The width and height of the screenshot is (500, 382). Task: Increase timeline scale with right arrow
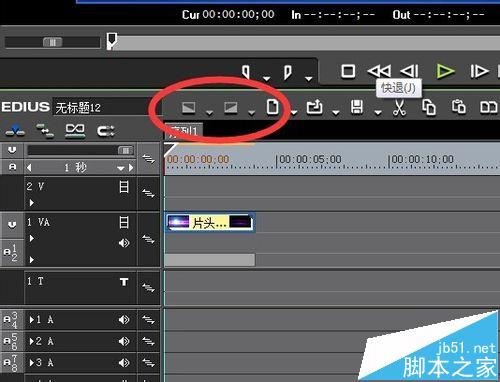(x=131, y=168)
